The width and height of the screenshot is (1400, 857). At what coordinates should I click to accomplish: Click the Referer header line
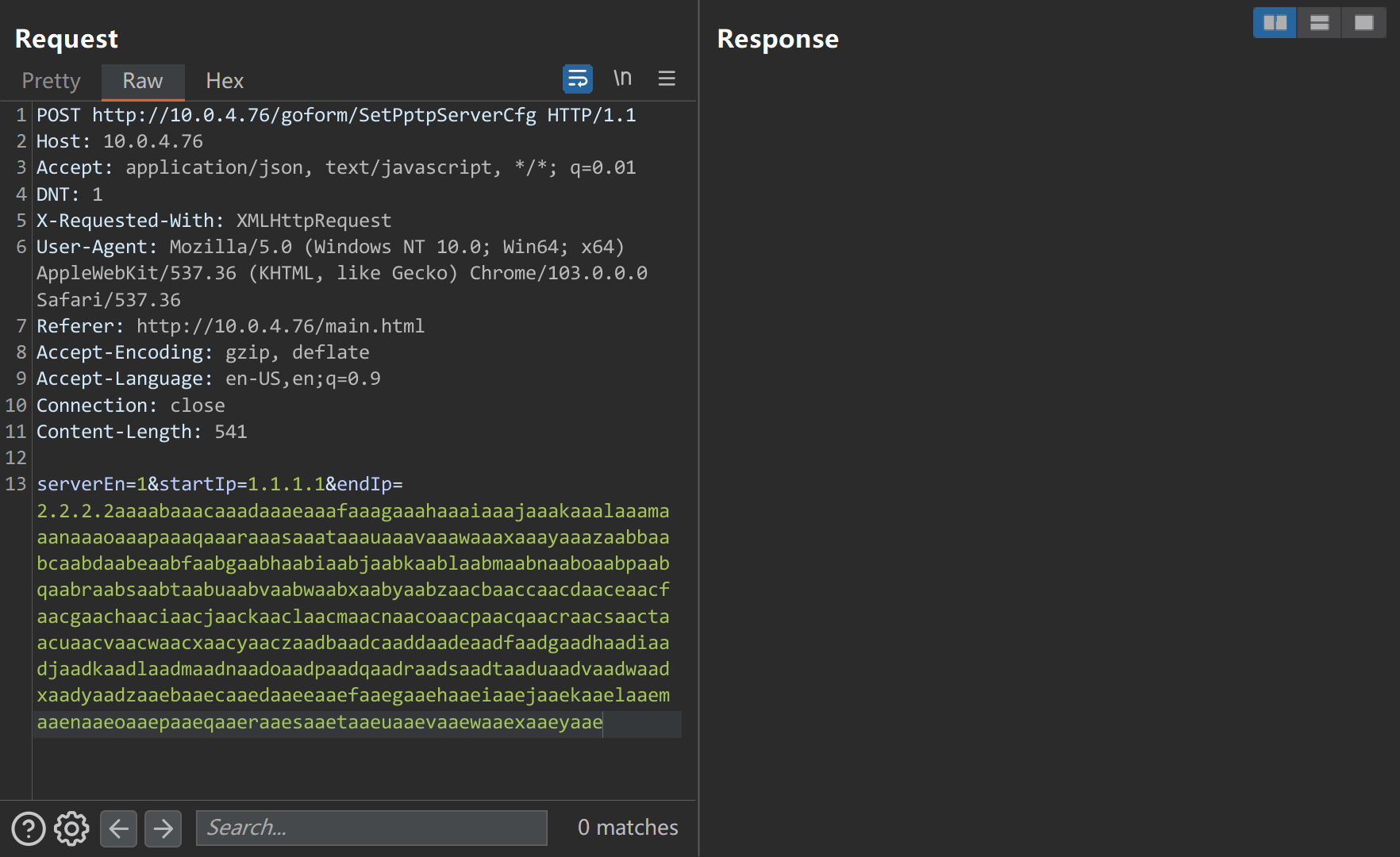coord(231,326)
